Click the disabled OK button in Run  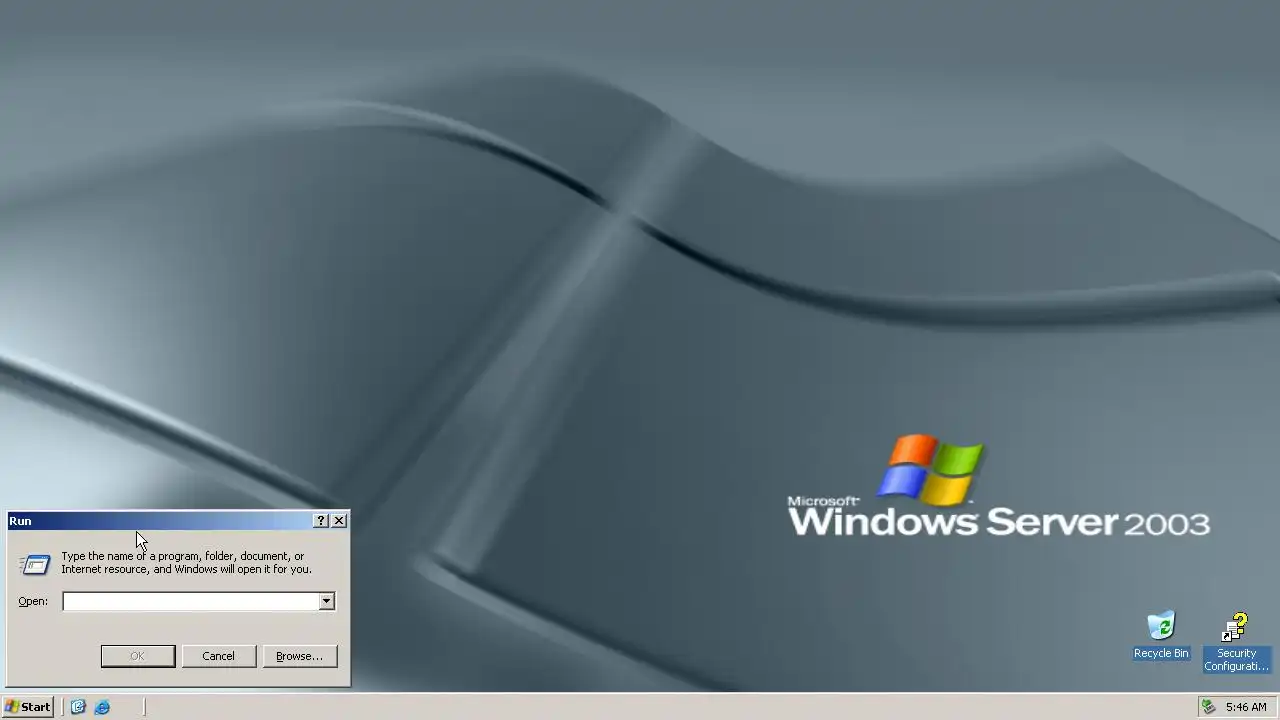(x=138, y=656)
